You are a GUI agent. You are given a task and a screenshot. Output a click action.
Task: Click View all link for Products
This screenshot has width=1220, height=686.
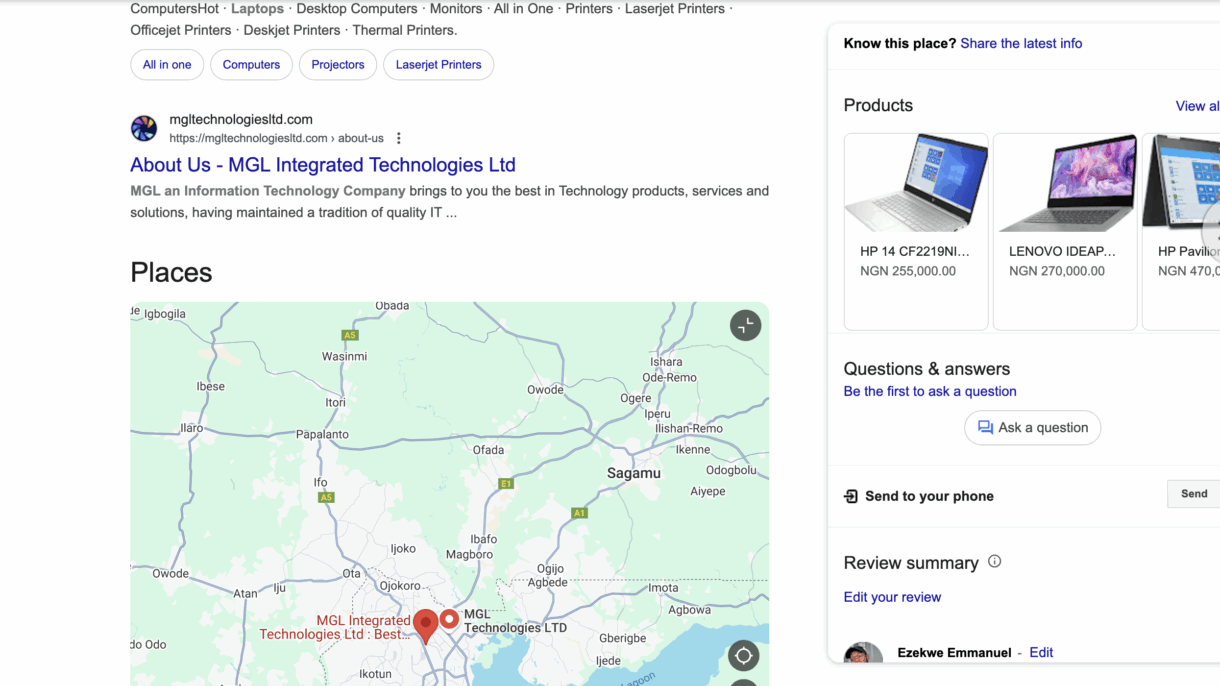coord(1197,106)
